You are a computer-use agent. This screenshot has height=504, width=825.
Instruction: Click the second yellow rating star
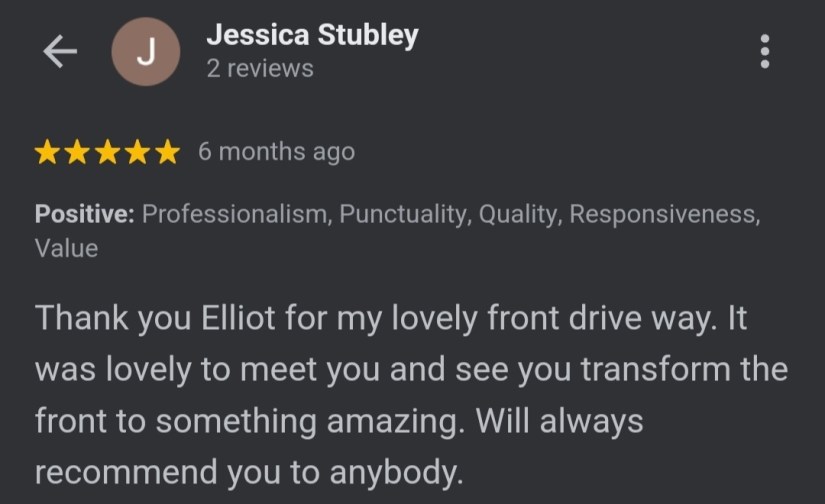[77, 152]
